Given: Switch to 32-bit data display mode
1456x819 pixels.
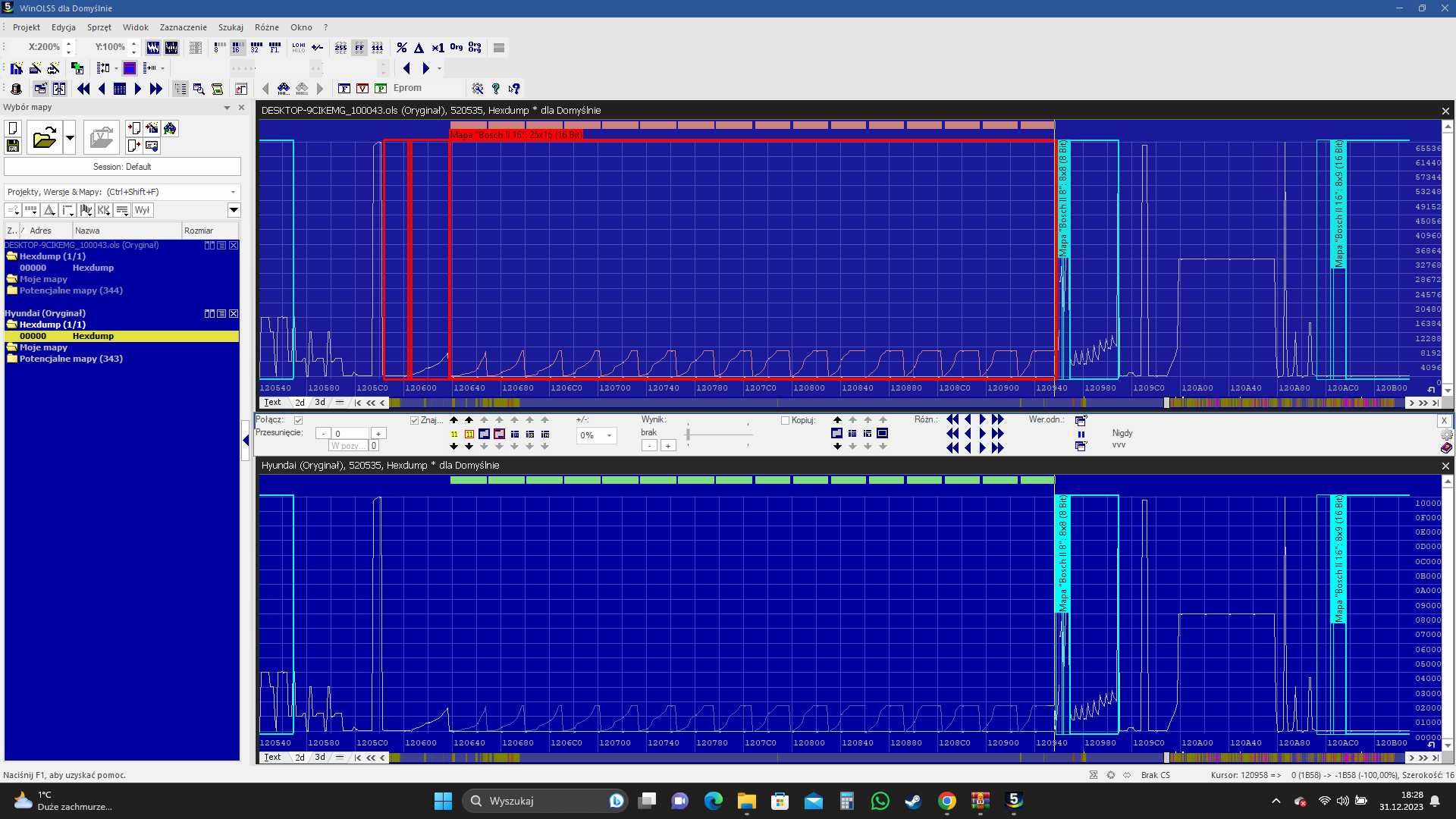Looking at the screenshot, I should 256,47.
